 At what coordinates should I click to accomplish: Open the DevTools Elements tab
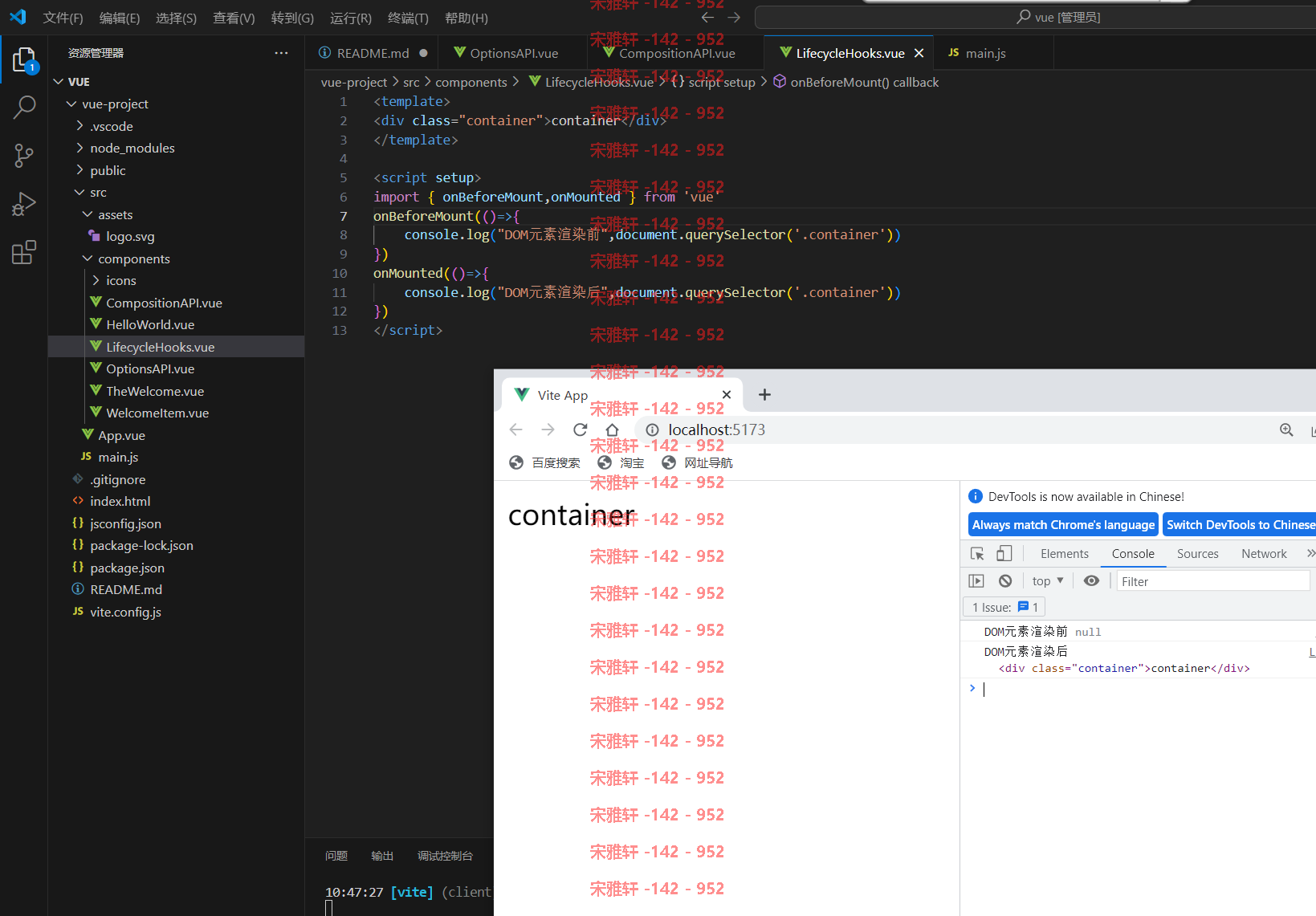(1065, 553)
